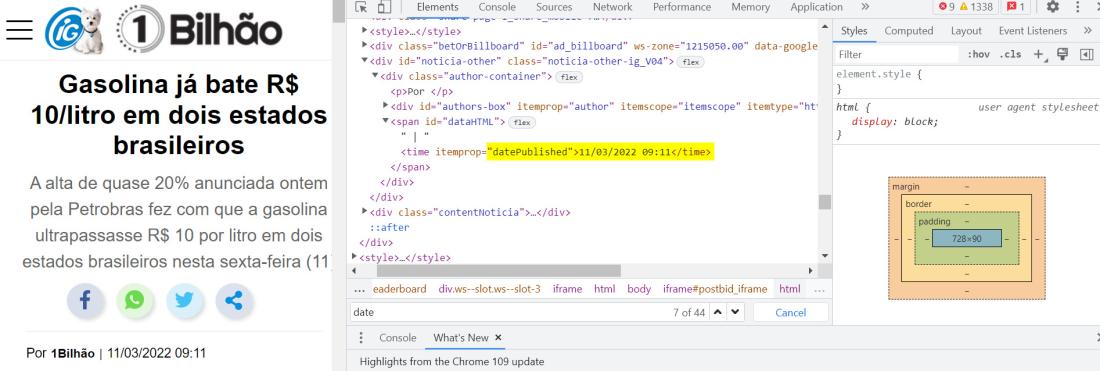
Task: Open the Memory panel tab
Action: (x=750, y=7)
